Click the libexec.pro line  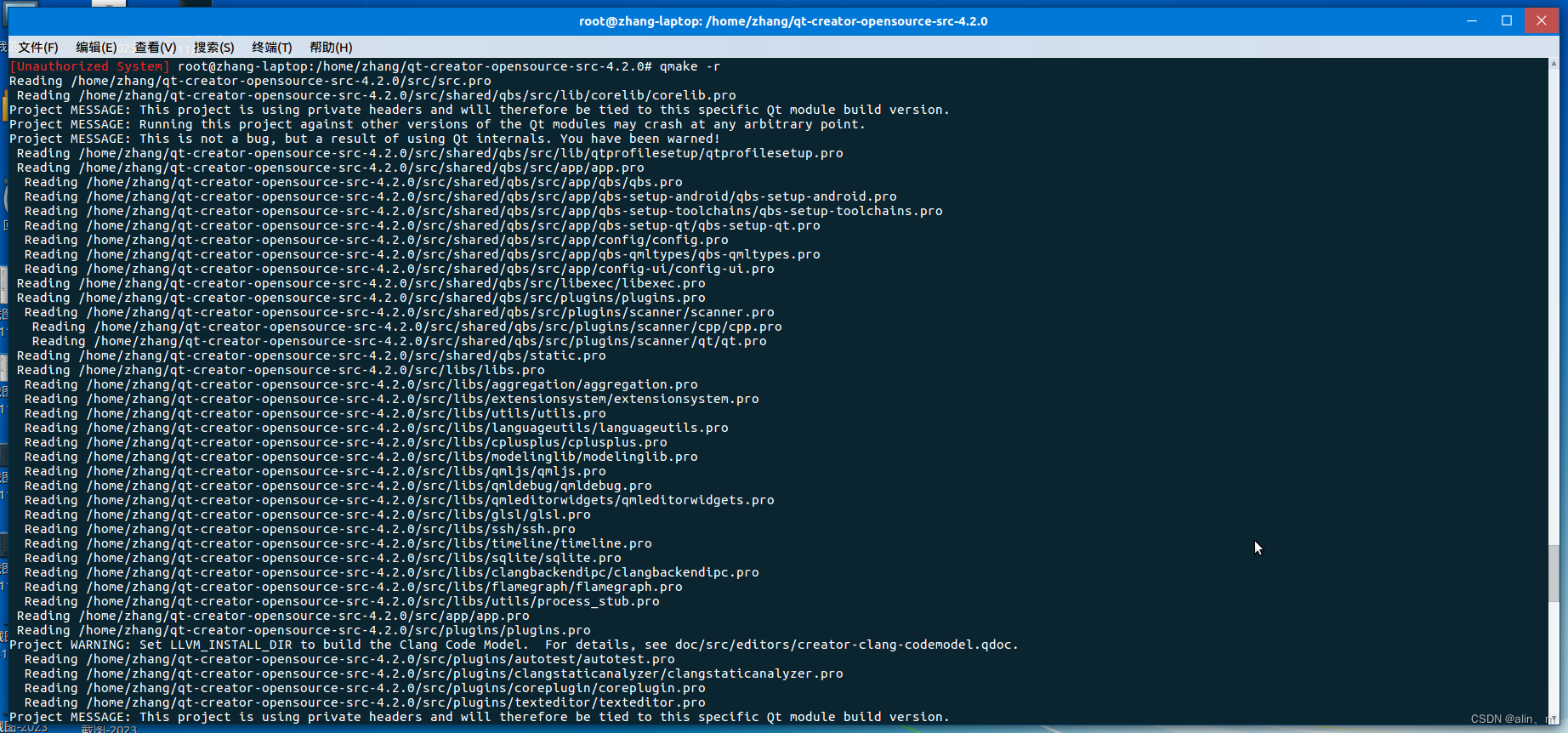coord(361,283)
